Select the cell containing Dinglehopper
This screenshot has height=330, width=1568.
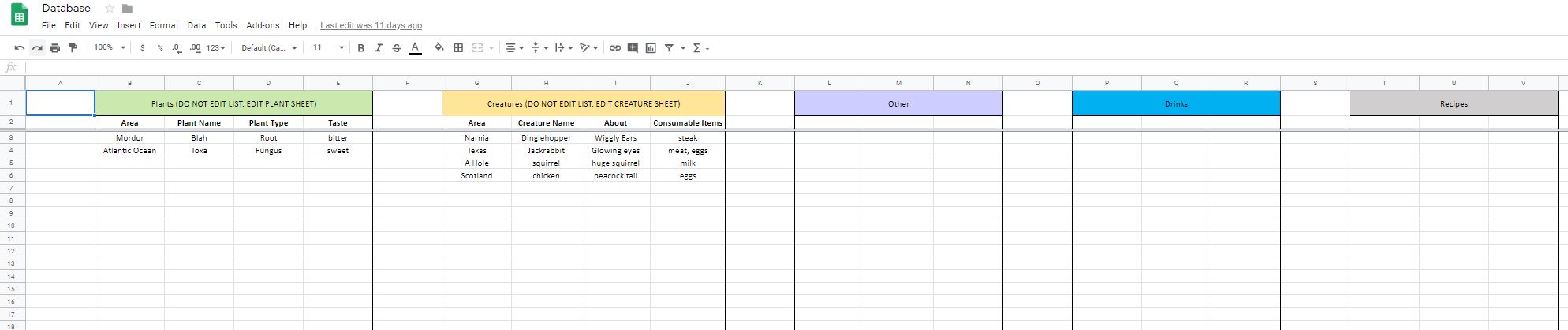pos(546,138)
